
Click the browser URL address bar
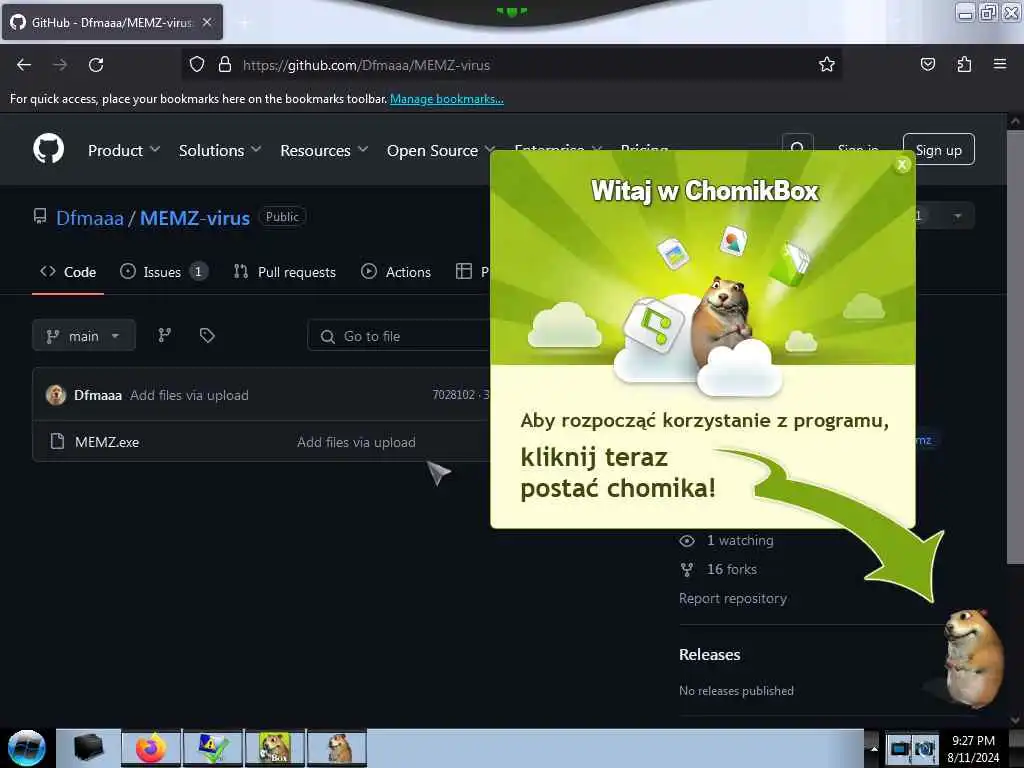point(509,65)
